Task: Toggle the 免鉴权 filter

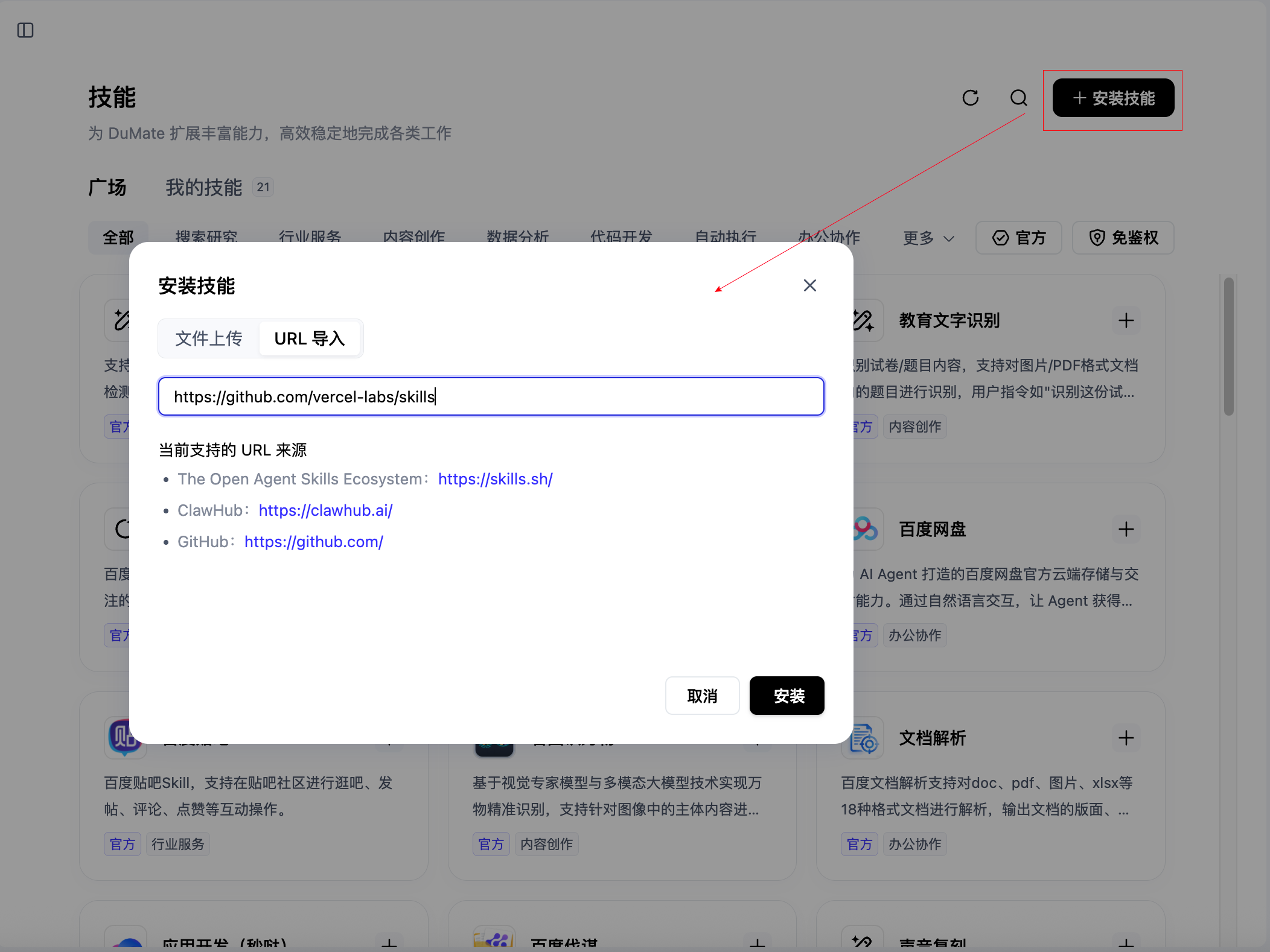Action: click(x=1123, y=238)
